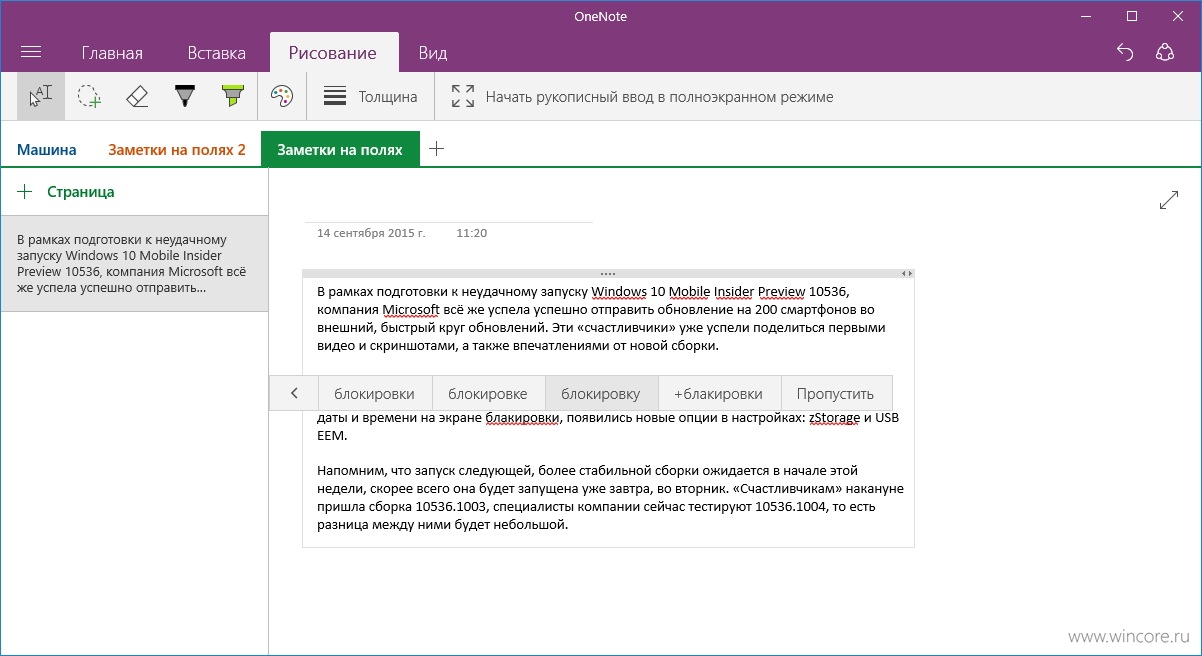
Task: Open the Машина section tab
Action: tap(46, 150)
